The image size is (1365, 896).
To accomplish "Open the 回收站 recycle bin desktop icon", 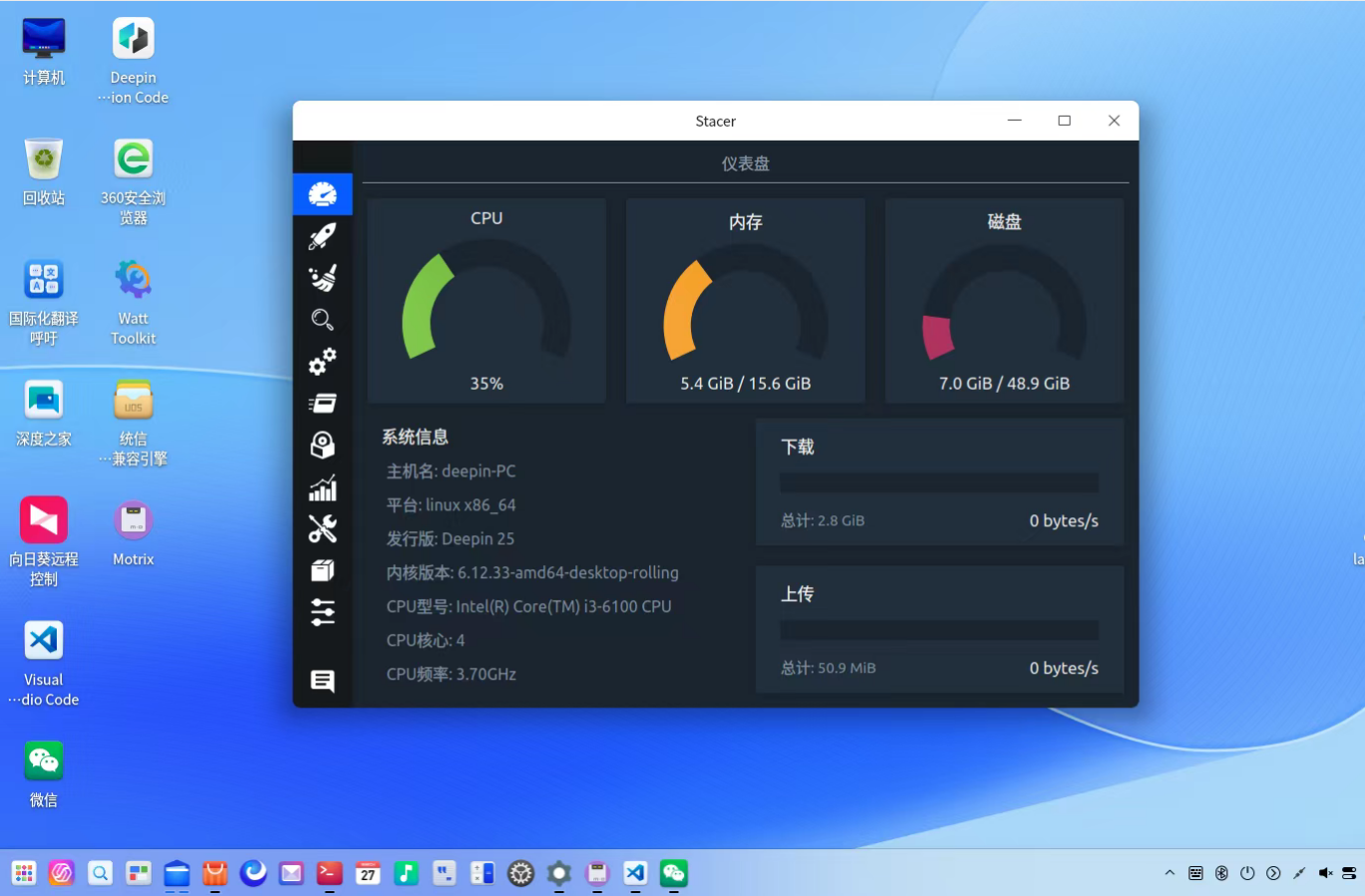I will (x=44, y=172).
